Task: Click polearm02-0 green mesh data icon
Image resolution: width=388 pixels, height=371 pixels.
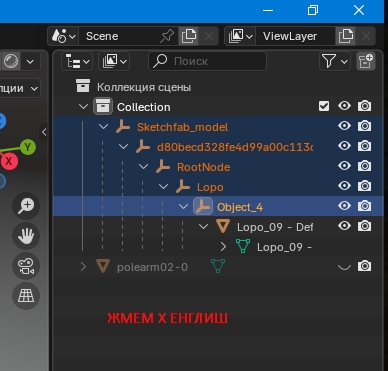Action: [x=218, y=266]
